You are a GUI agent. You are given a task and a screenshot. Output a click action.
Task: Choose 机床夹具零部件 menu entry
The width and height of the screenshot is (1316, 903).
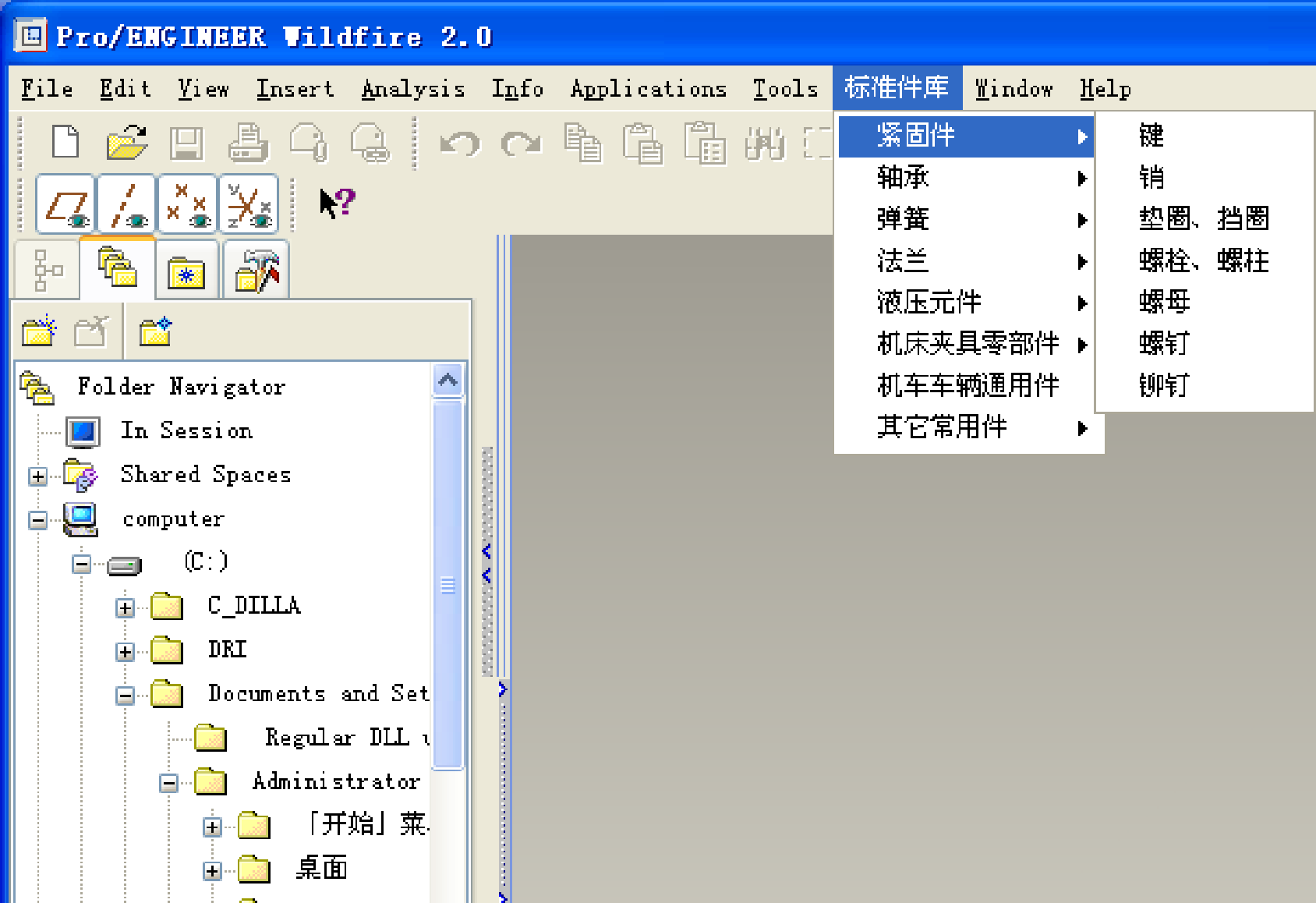click(x=967, y=344)
